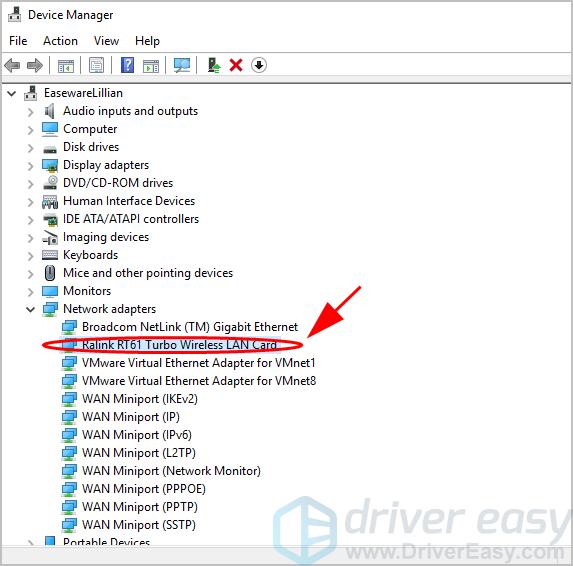Open the View menu
573x566 pixels.
coord(106,41)
